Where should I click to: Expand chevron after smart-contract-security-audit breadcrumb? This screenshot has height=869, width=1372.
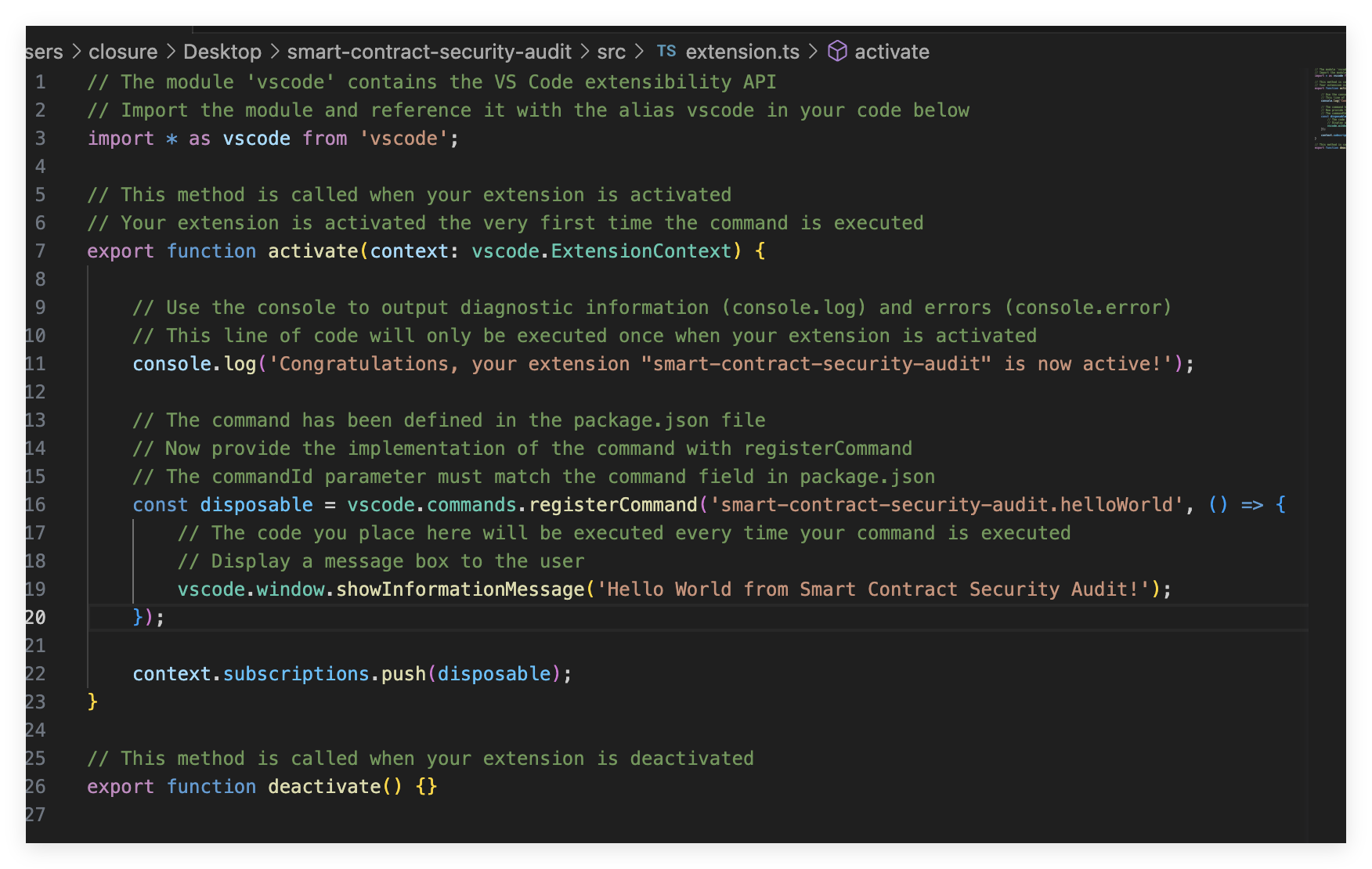coord(585,52)
